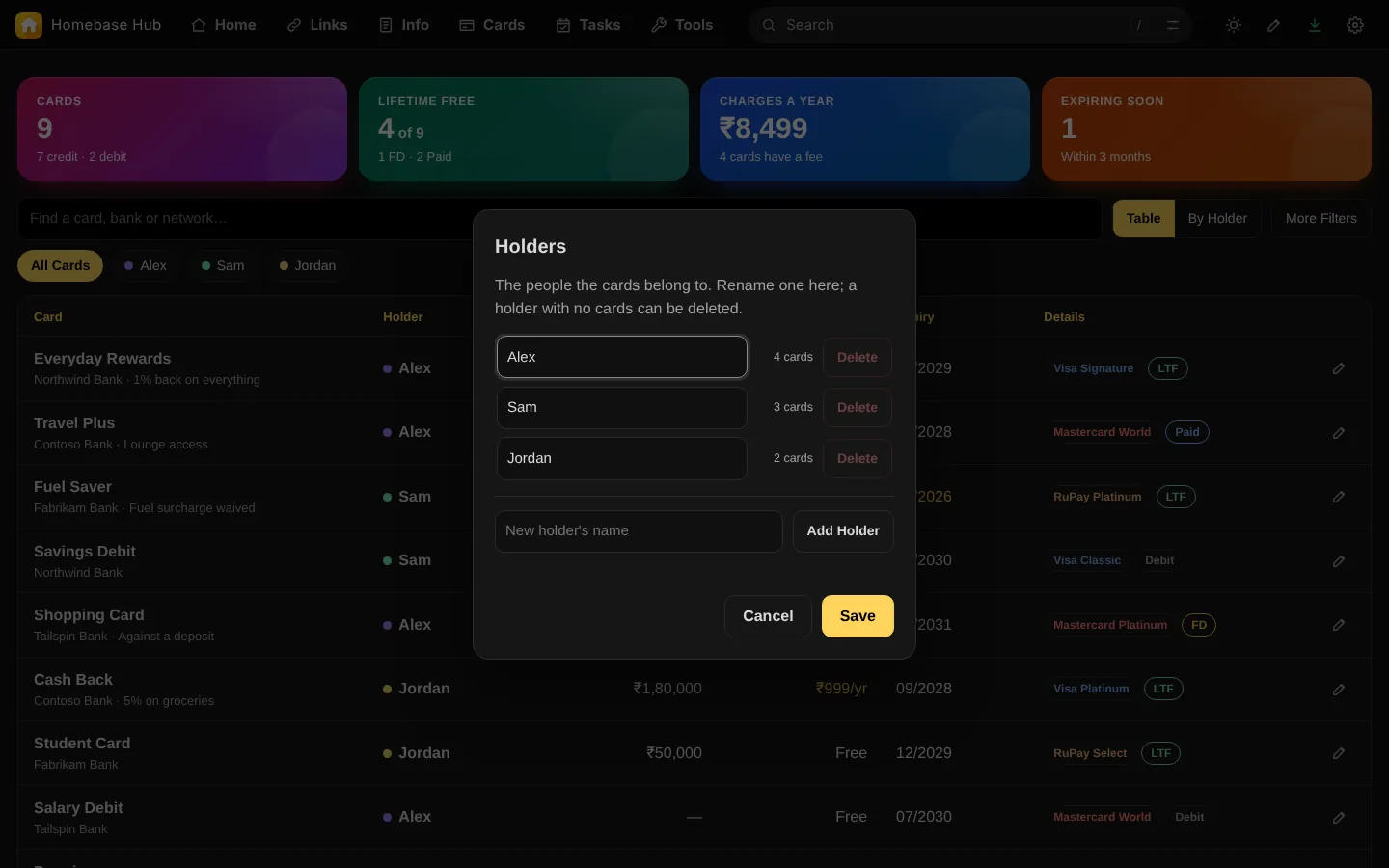Filter cards by Jordan chip
The height and width of the screenshot is (868, 1389).
coord(308,265)
